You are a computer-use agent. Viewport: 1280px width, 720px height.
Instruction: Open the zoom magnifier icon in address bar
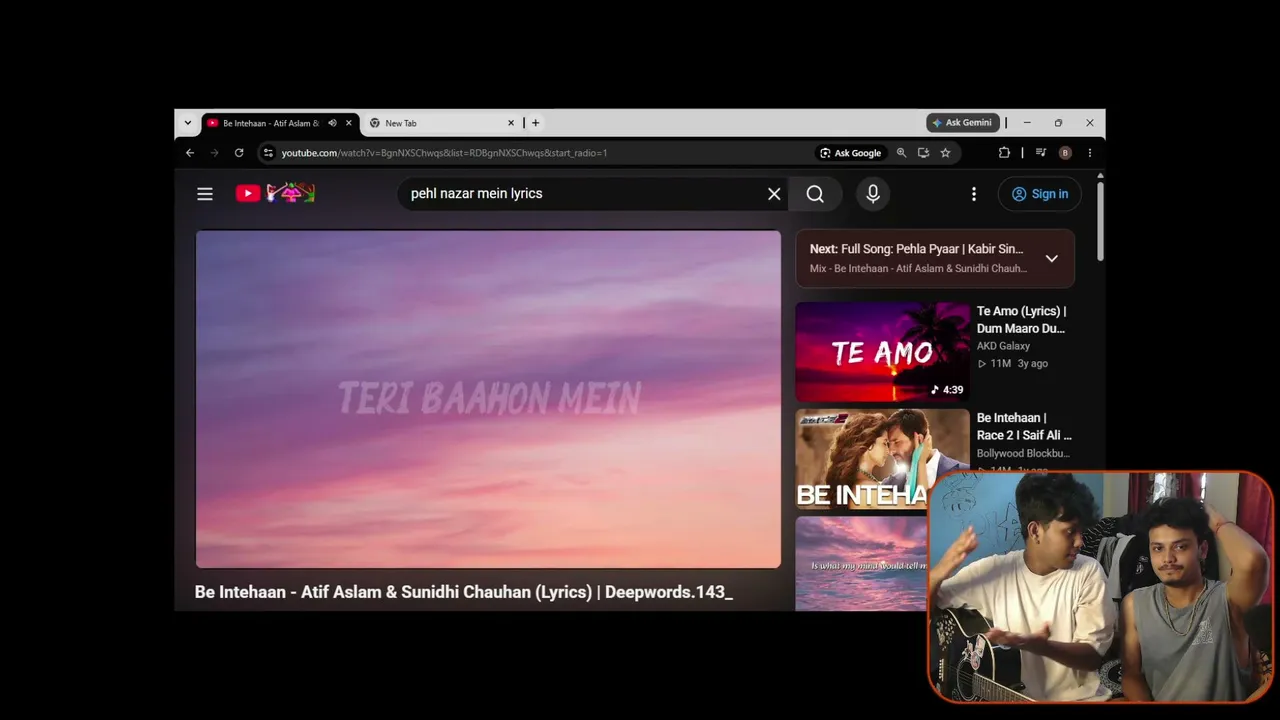pos(901,153)
